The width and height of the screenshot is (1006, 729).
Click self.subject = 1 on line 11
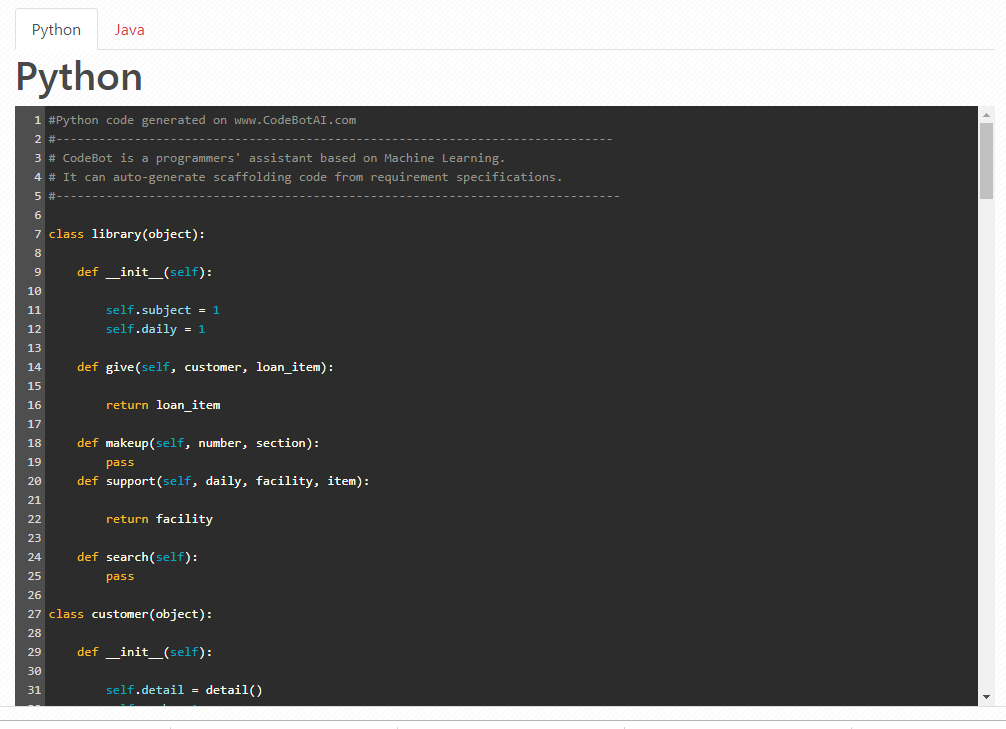coord(160,309)
